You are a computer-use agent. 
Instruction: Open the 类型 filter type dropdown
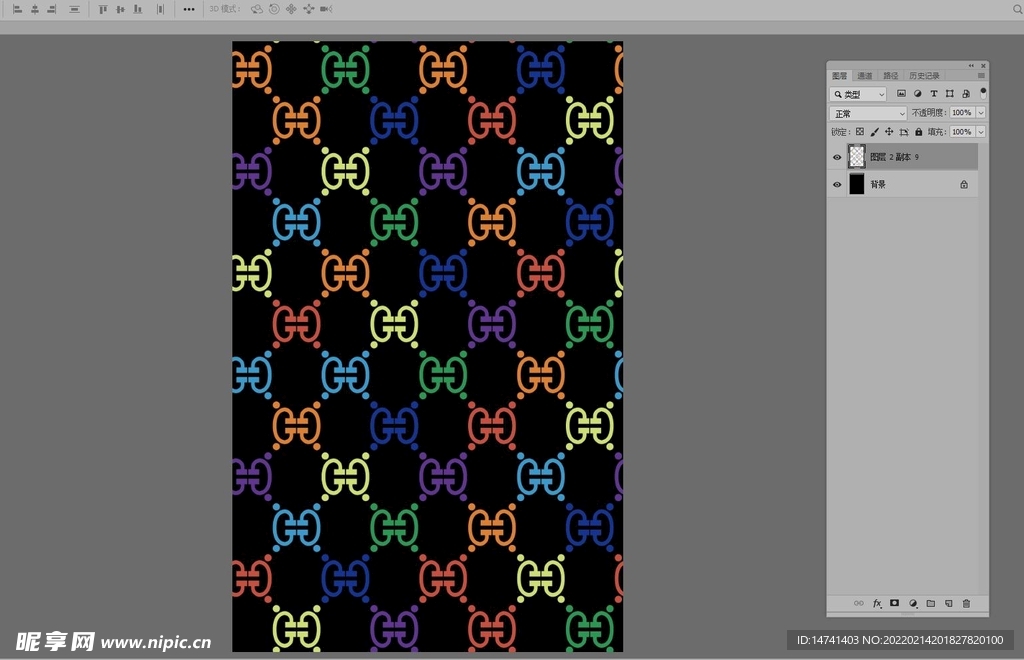pyautogui.click(x=858, y=94)
